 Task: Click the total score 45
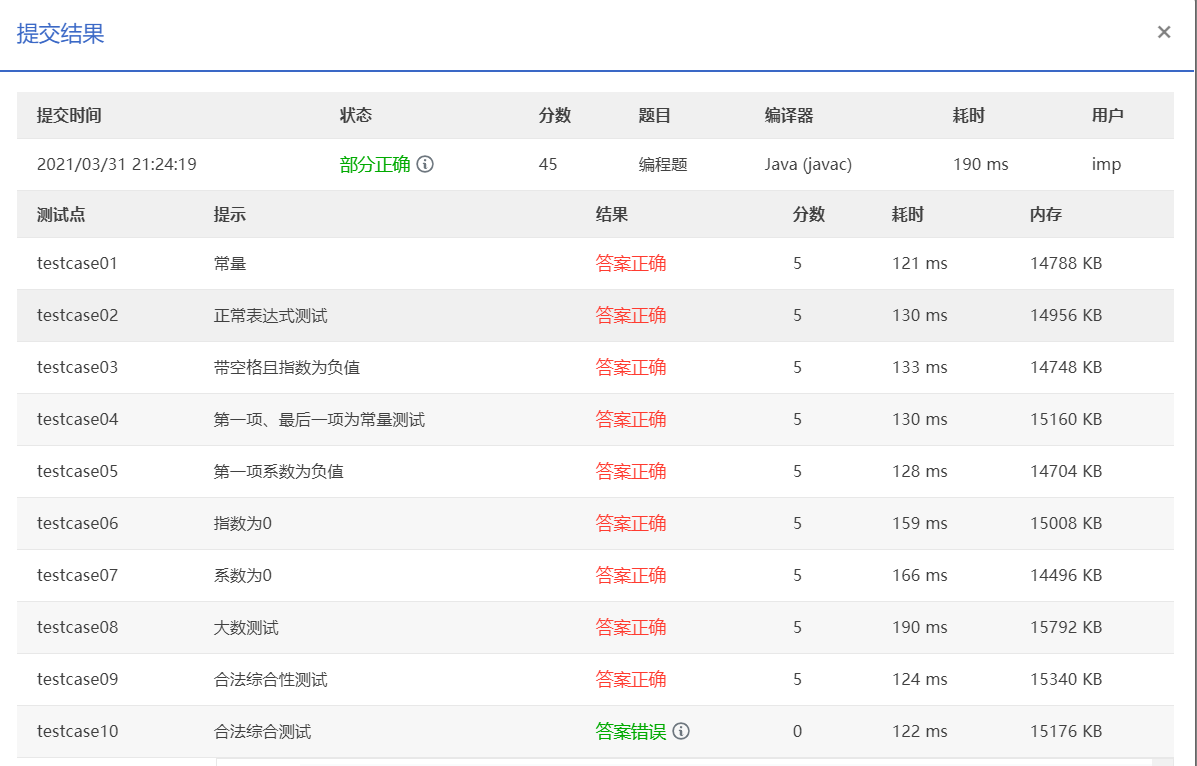tap(547, 164)
